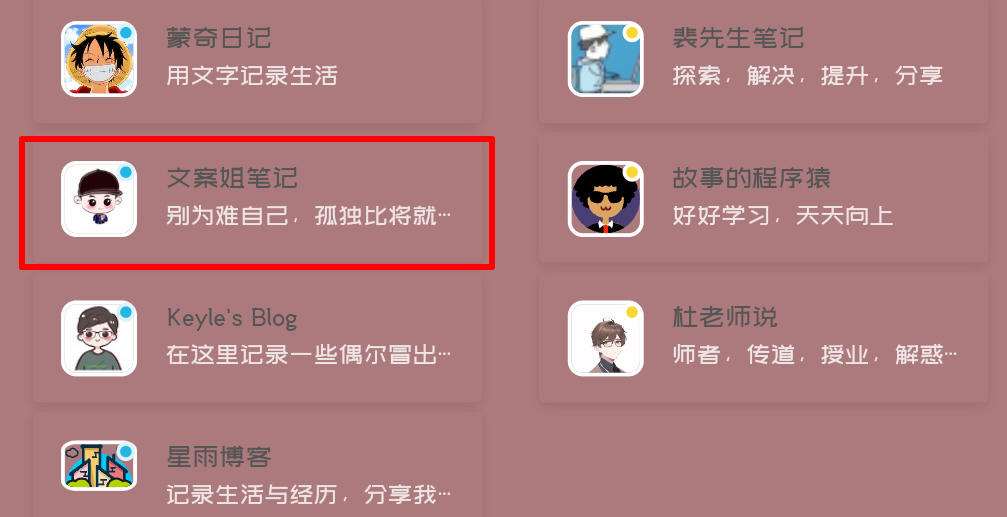Click blue status dot on 蒙奇日记 avatar
This screenshot has width=1007, height=517.
click(x=126, y=33)
